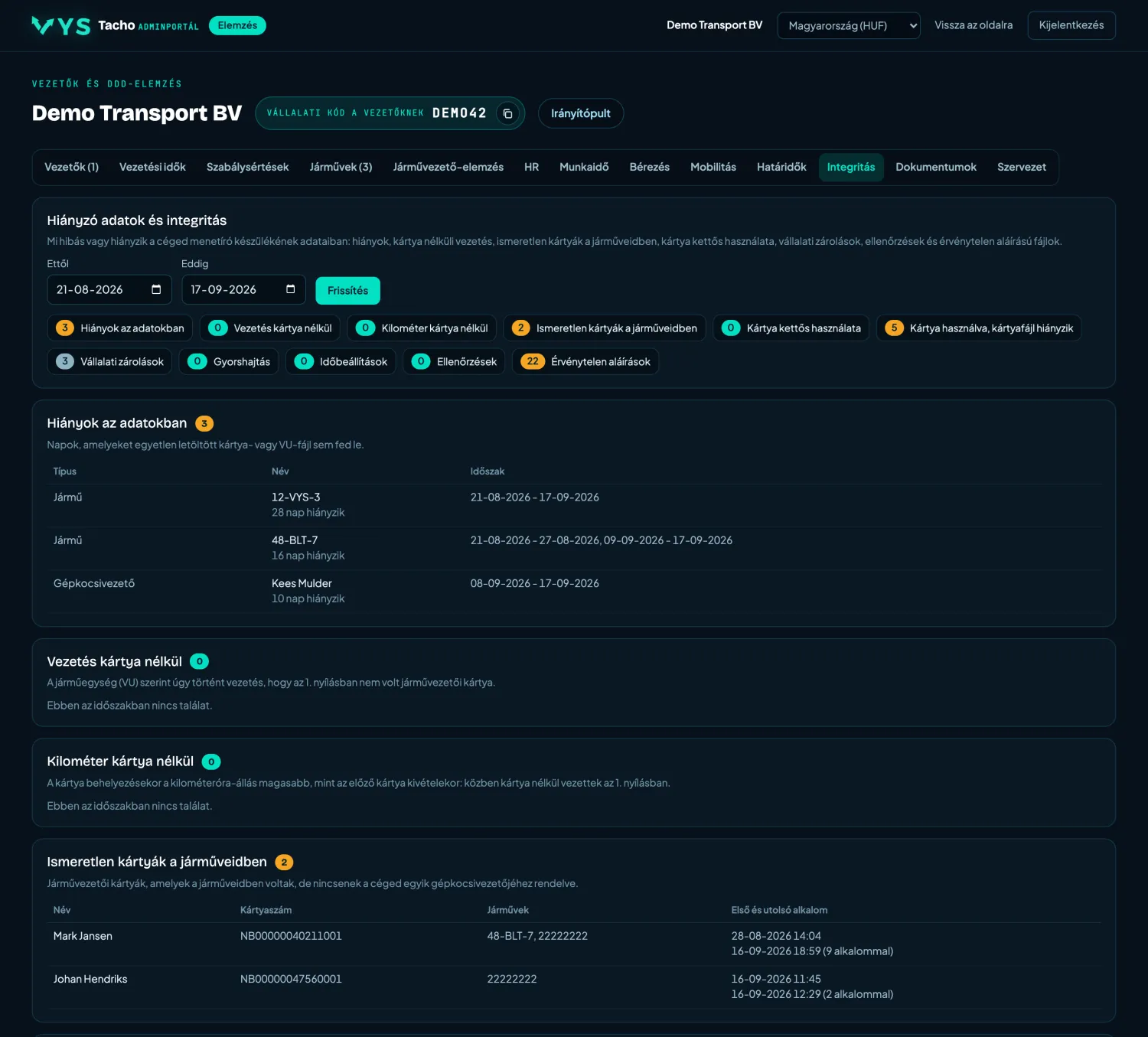Select the Kilométer kártya nélkül chip
The width and height of the screenshot is (1148, 1037).
coord(422,328)
